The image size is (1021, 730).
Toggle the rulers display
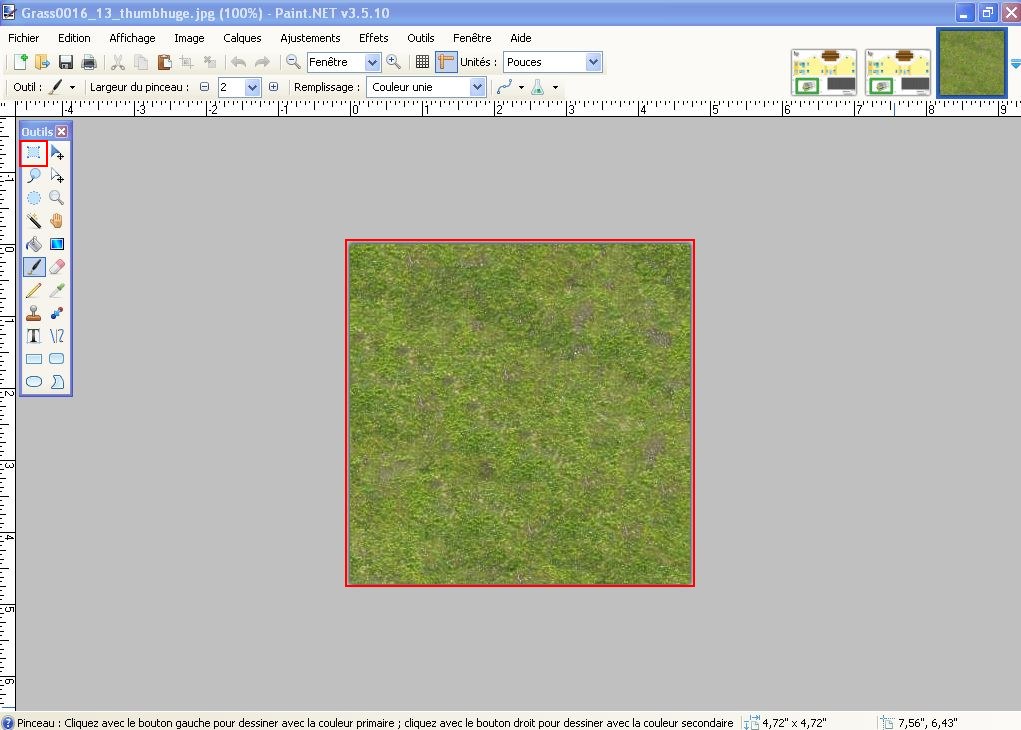click(x=445, y=62)
